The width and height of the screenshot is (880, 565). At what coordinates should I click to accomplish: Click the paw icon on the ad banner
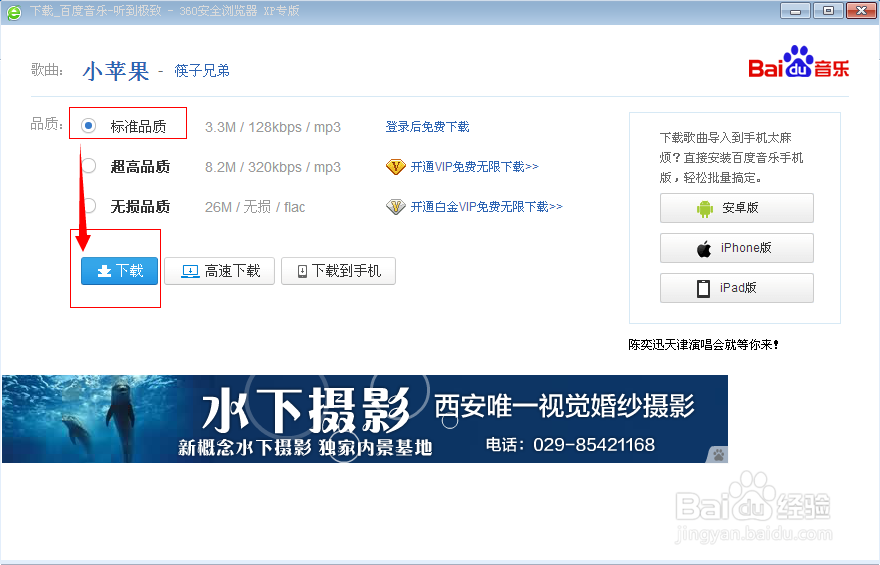pyautogui.click(x=718, y=454)
